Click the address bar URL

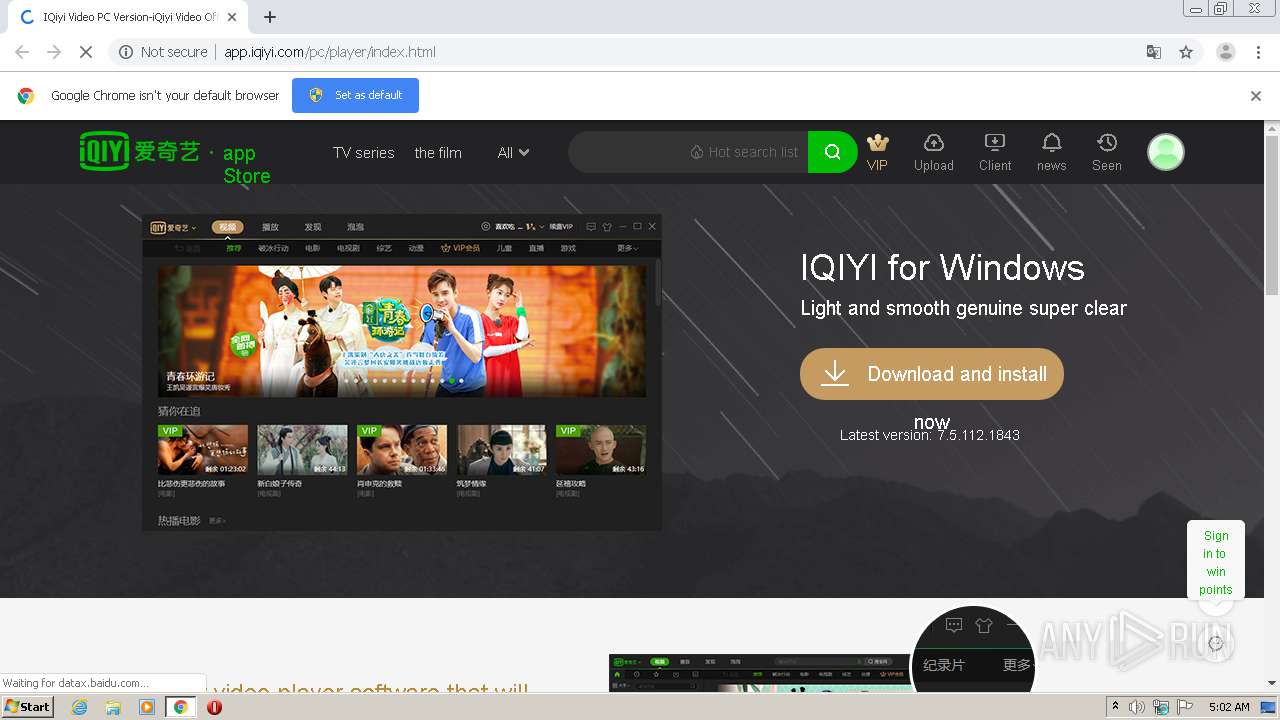[330, 52]
